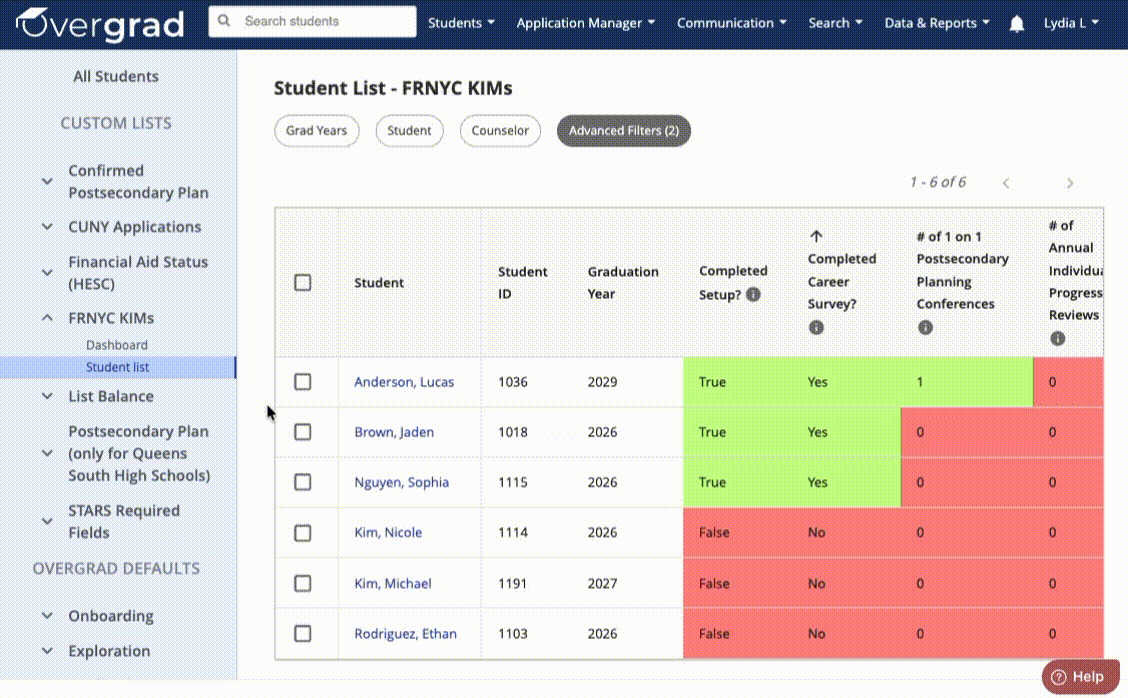Viewport: 1128px width, 698px height.
Task: Open the Lydia L user menu
Action: pyautogui.click(x=1071, y=23)
